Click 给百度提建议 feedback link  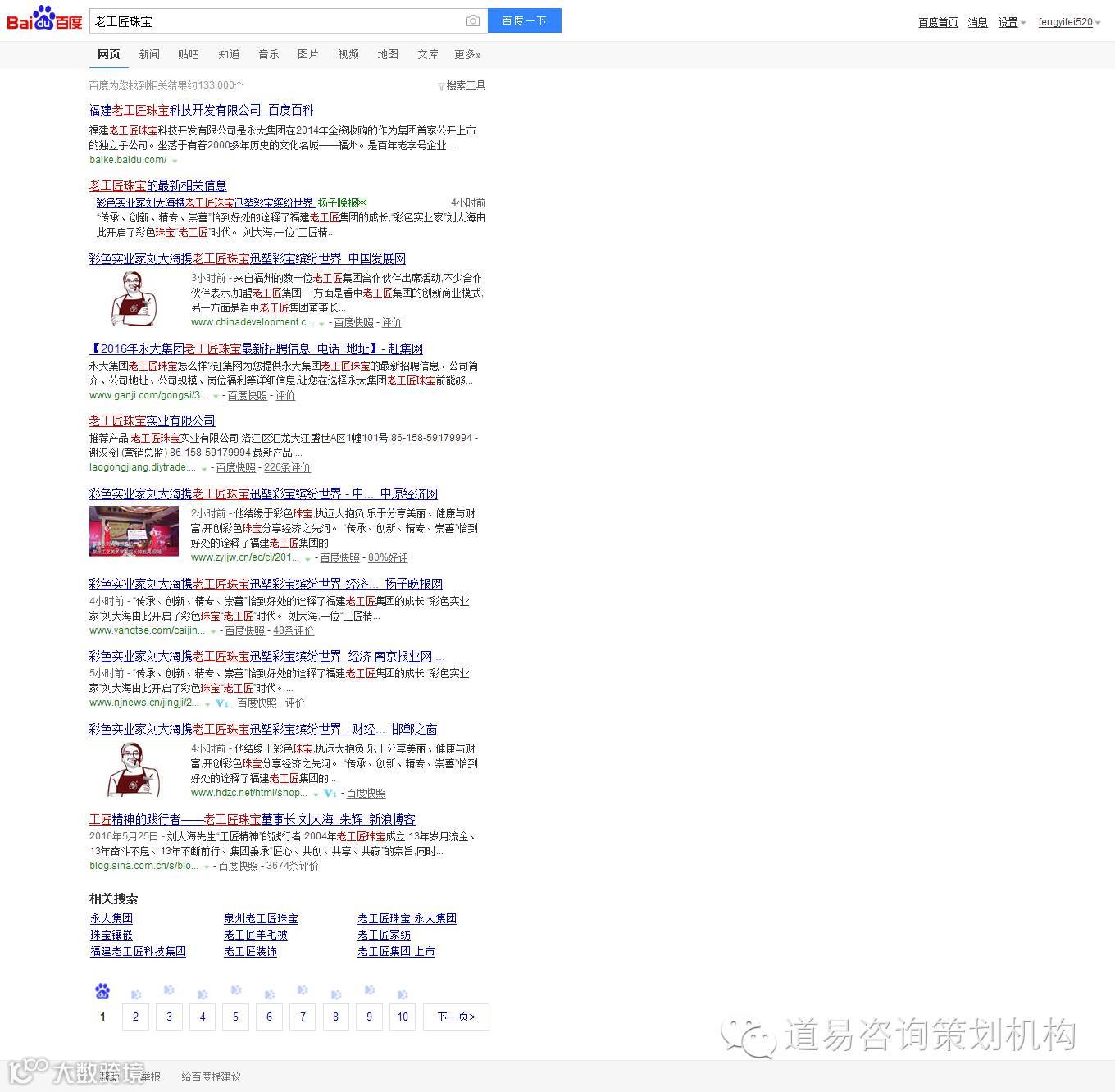(x=211, y=1076)
